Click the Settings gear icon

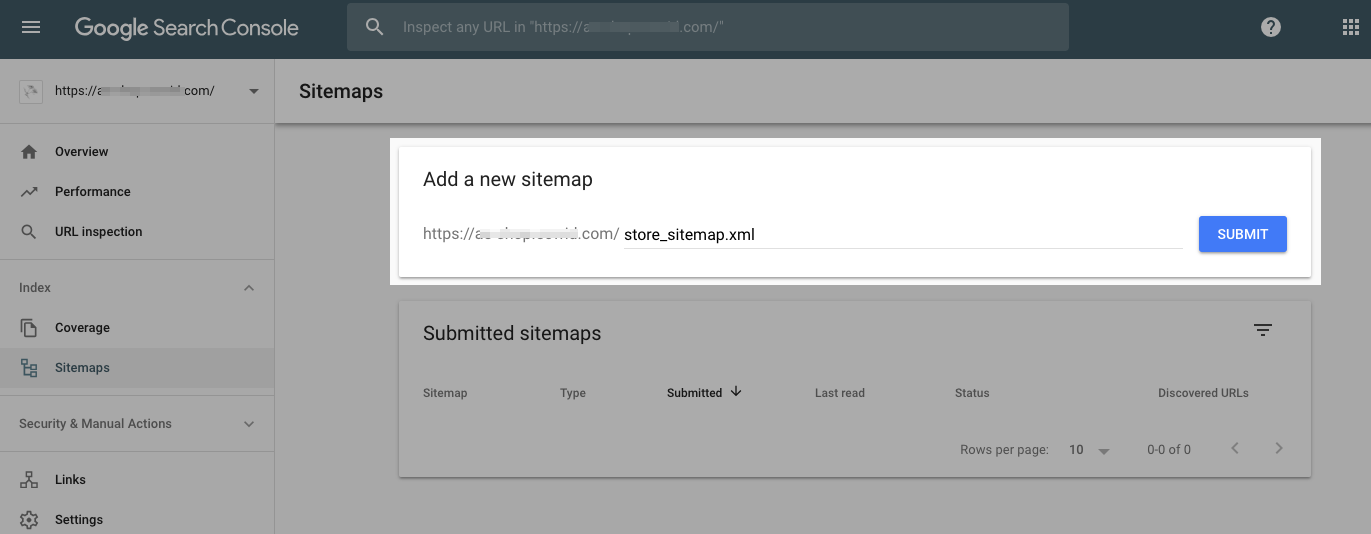point(29,520)
